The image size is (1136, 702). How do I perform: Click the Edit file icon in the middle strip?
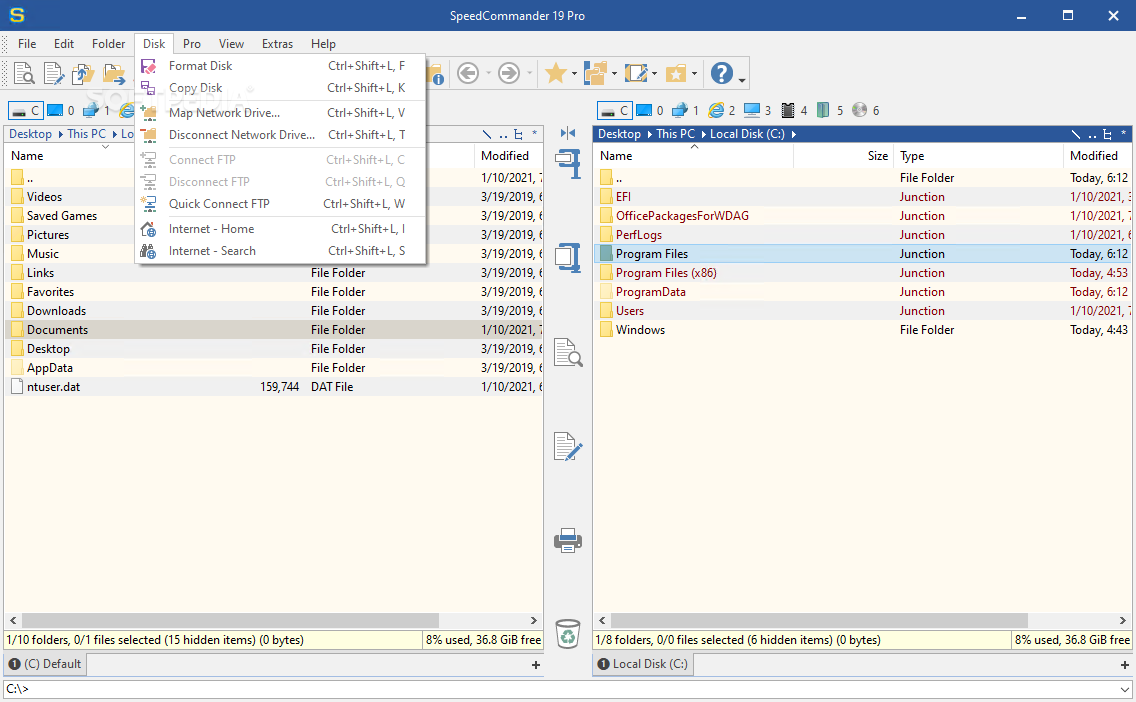(x=568, y=446)
